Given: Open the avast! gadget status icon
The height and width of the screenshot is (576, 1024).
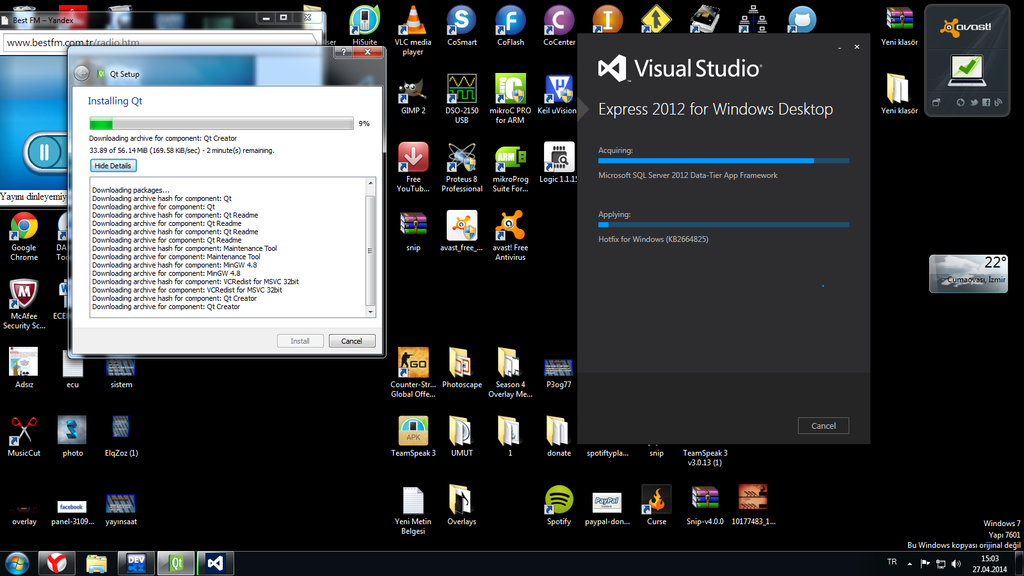Looking at the screenshot, I should point(967,71).
